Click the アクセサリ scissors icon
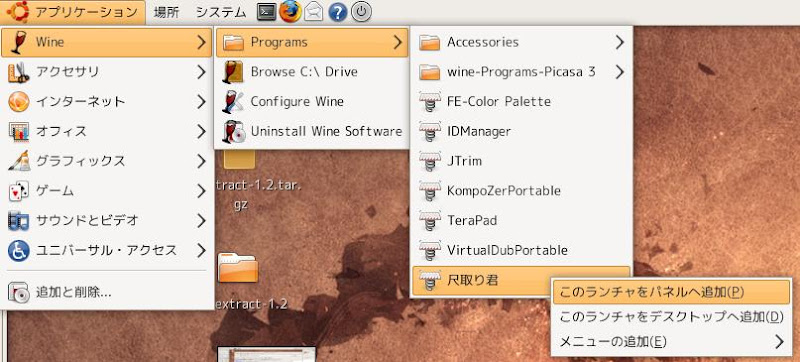The width and height of the screenshot is (800, 362). coord(18,72)
